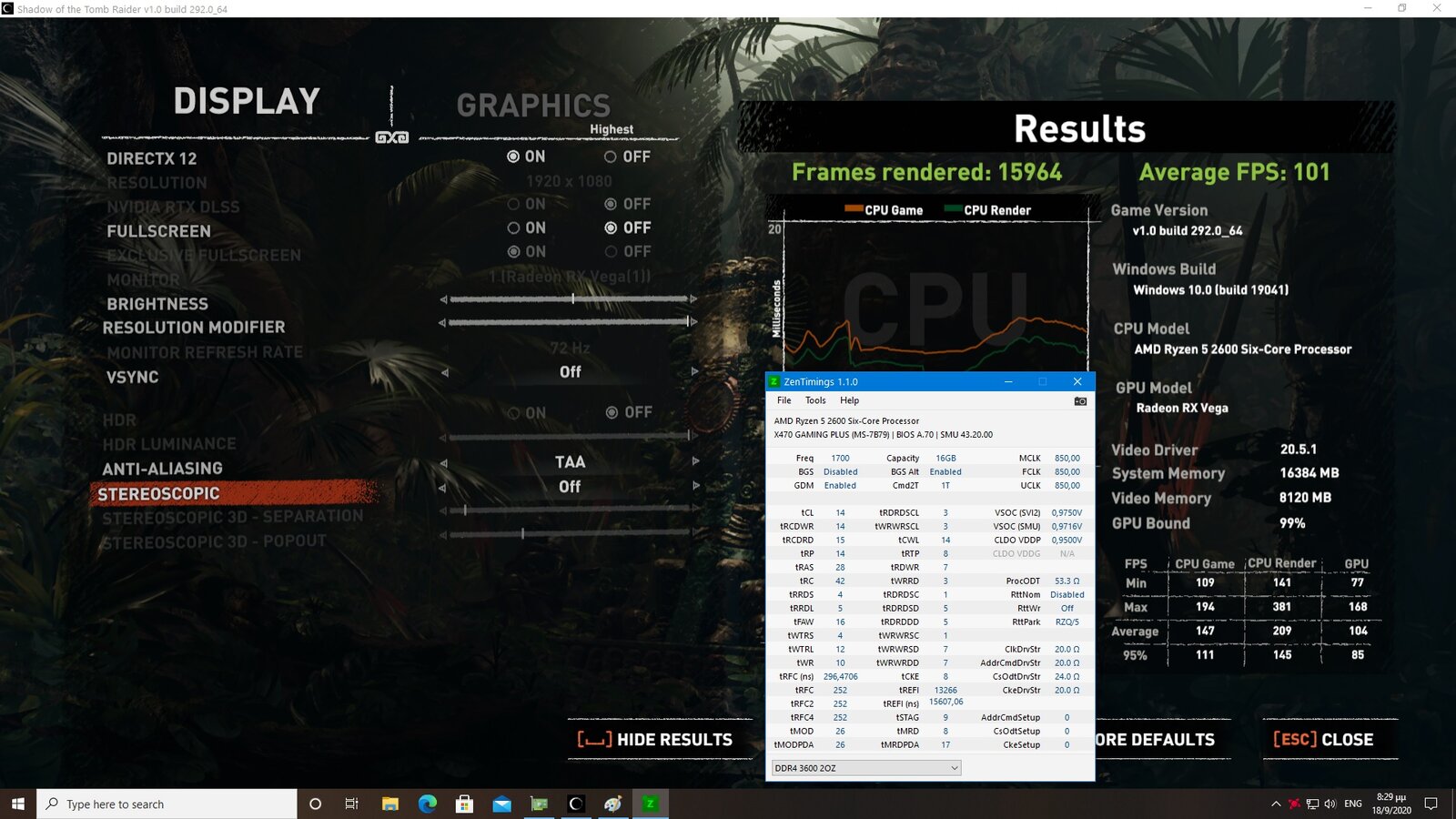Select the RESOLUTION MODIFIER option label
1456x819 pixels.
(x=194, y=327)
